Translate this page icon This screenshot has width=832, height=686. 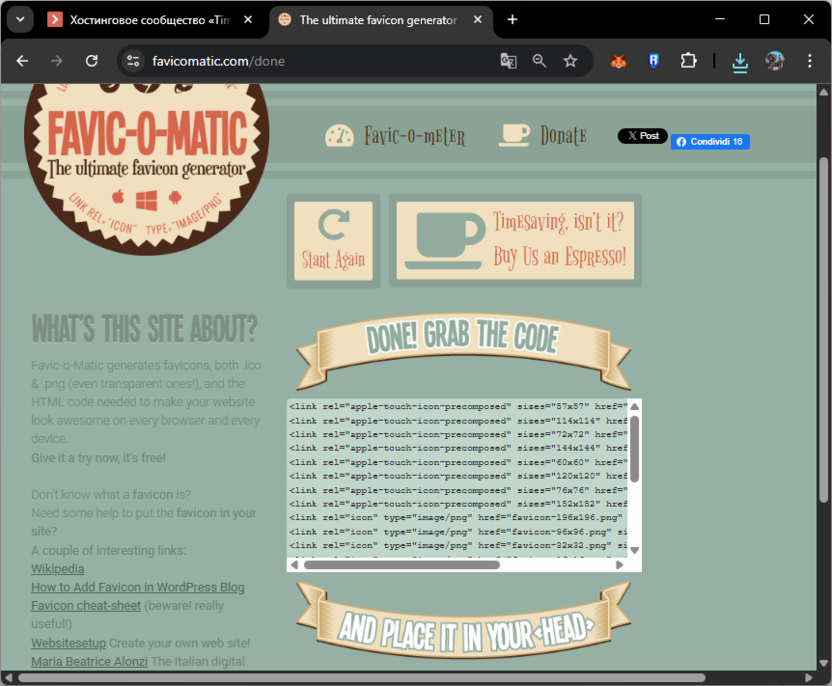(508, 61)
